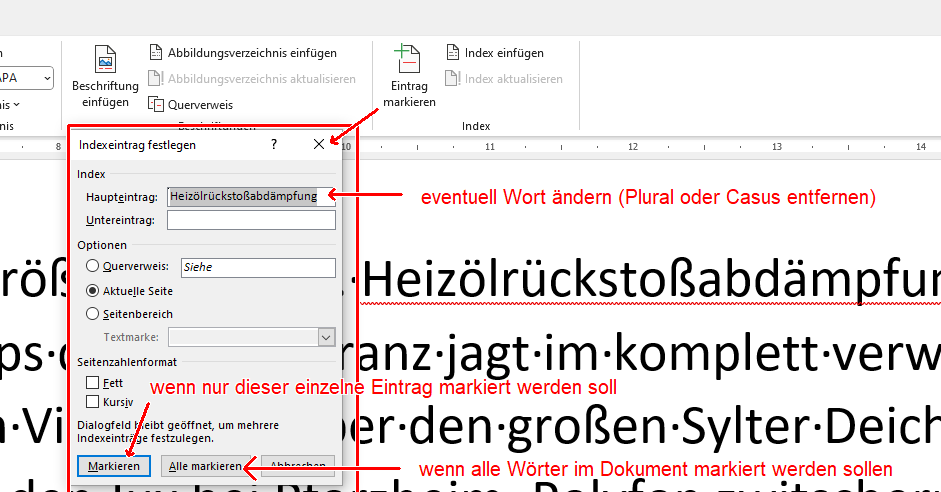Tick the Kursiv checkbox

[93, 402]
